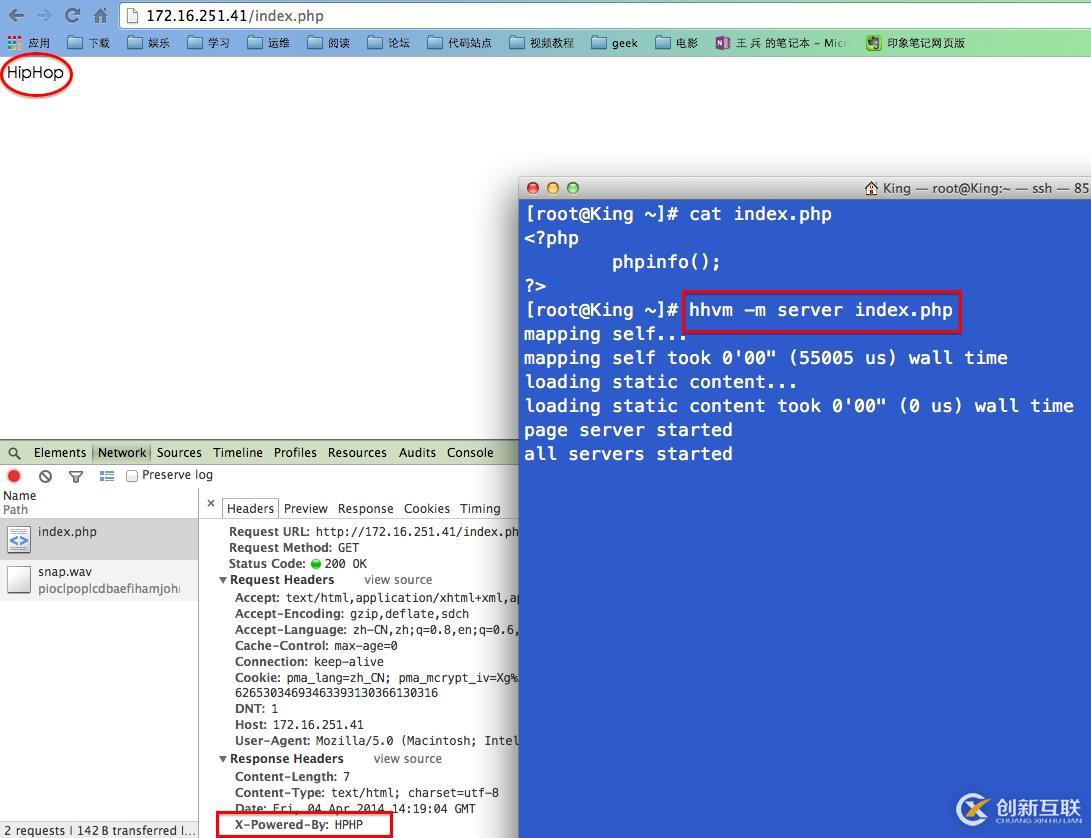Switch to the Console panel tab
The width and height of the screenshot is (1091, 838).
point(470,453)
